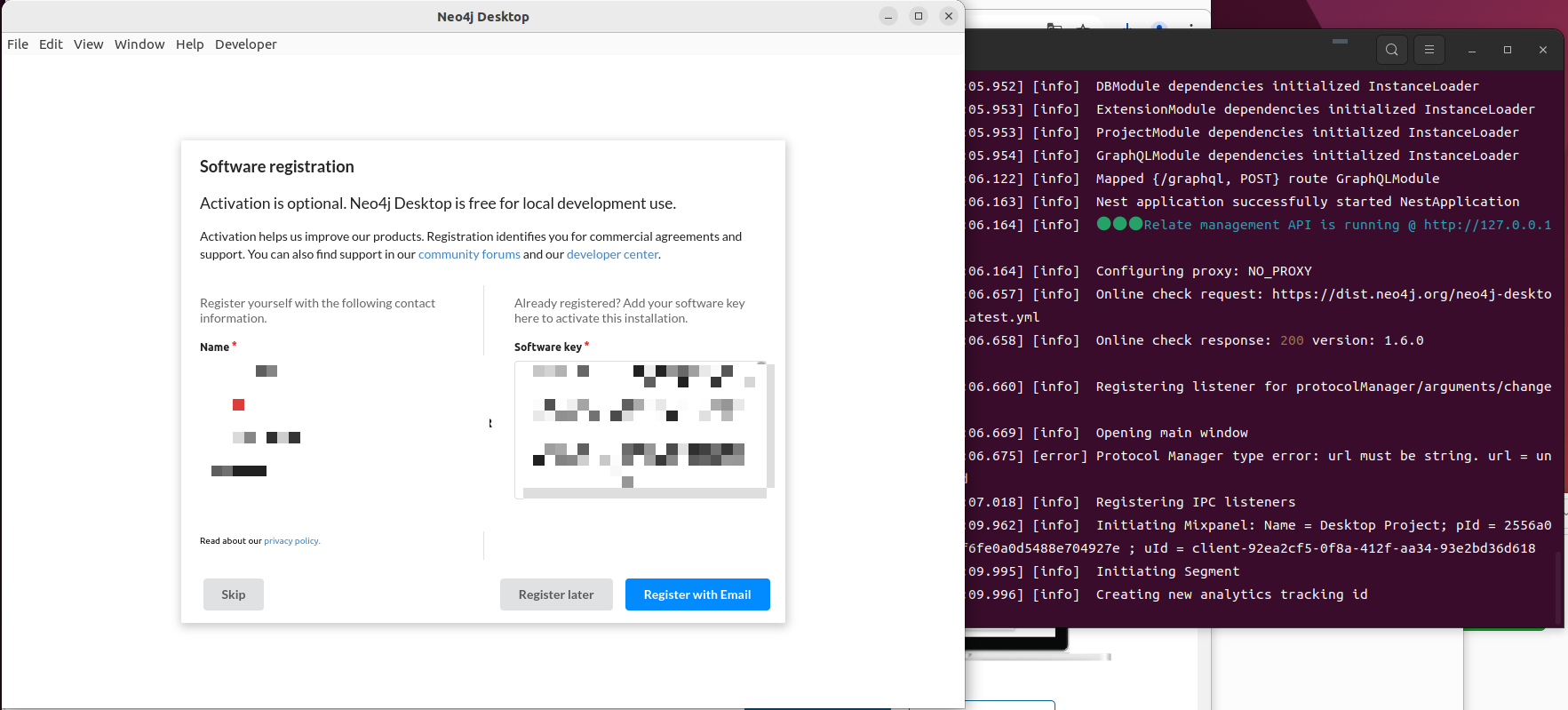Open the Window menu
Viewport: 1568px width, 710px height.
(x=139, y=44)
